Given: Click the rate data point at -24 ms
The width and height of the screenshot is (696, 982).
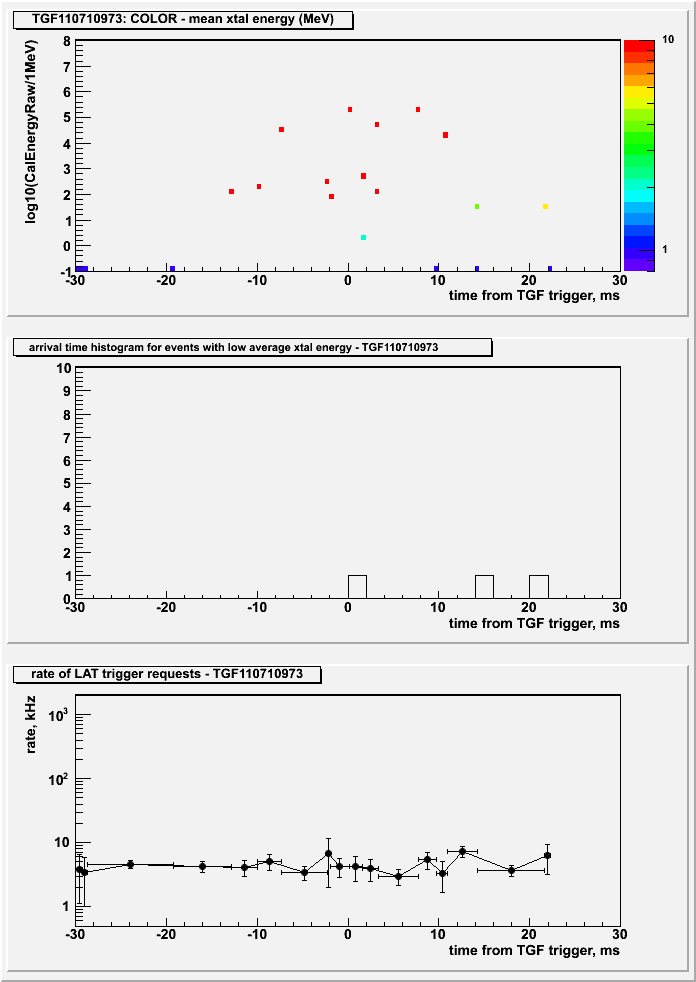Looking at the screenshot, I should point(130,864).
